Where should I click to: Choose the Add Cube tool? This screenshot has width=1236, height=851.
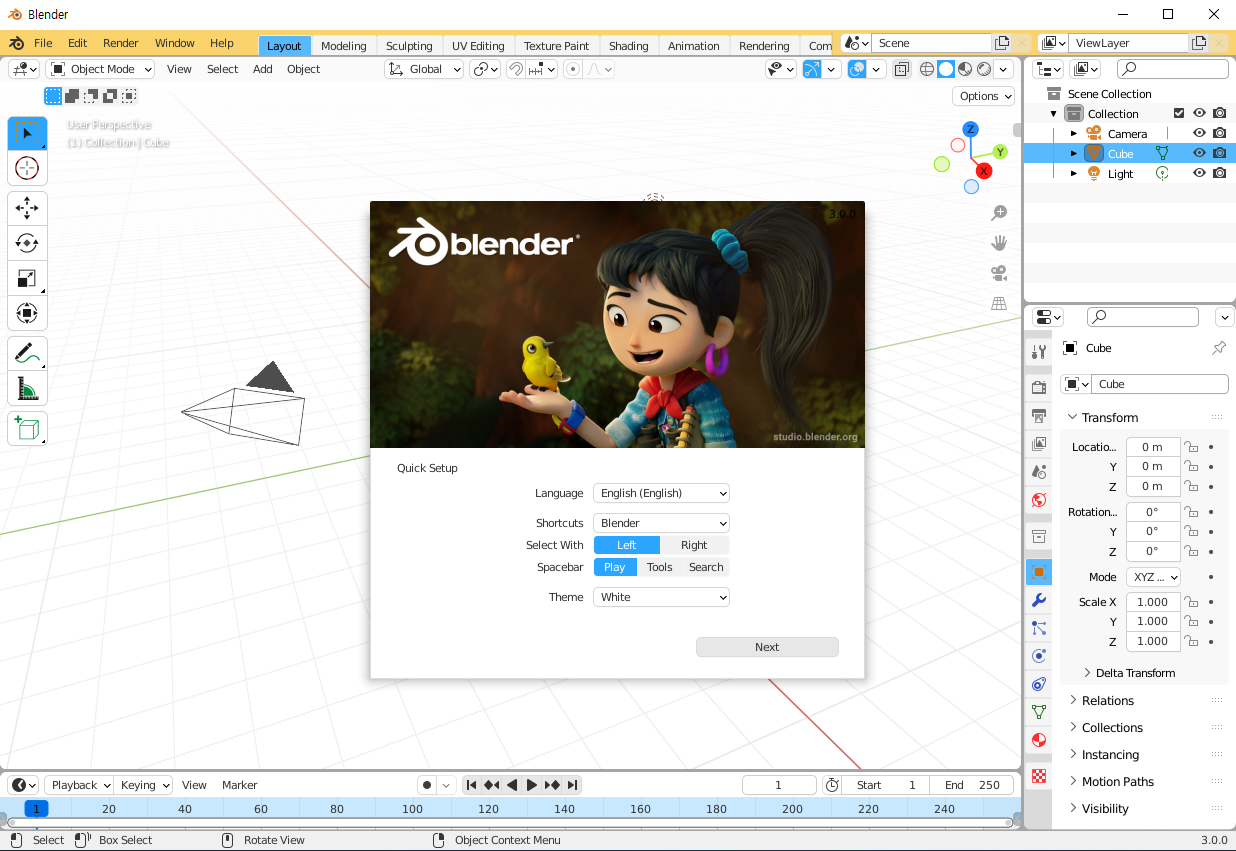pyautogui.click(x=27, y=428)
